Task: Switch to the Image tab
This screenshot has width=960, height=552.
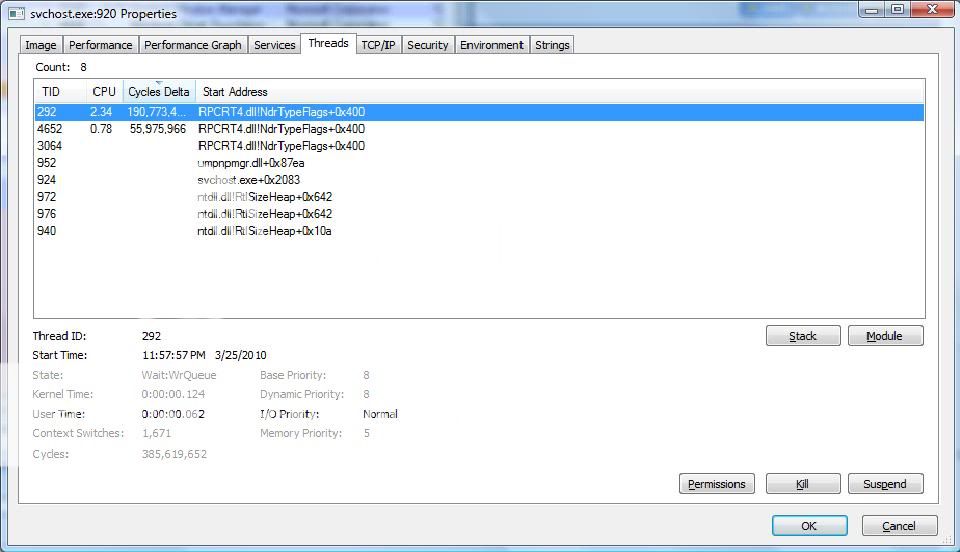Action: [40, 45]
